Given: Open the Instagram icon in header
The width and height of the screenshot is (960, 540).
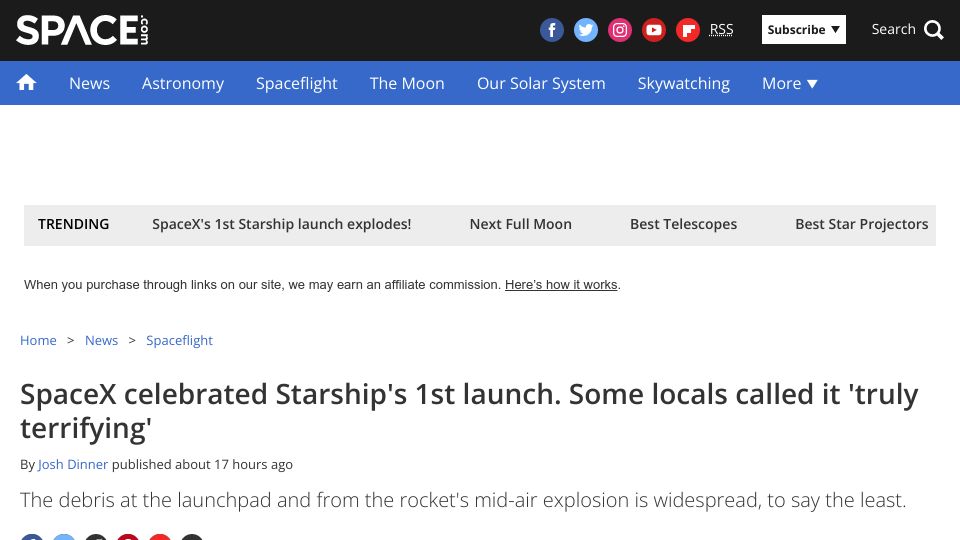Looking at the screenshot, I should [620, 30].
